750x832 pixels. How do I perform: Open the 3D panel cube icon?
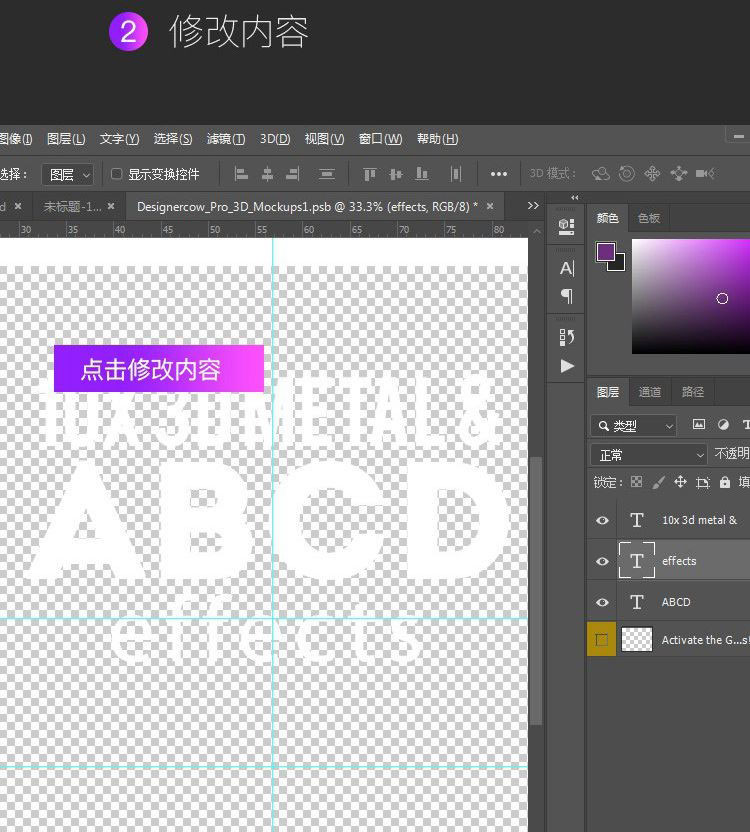point(567,226)
